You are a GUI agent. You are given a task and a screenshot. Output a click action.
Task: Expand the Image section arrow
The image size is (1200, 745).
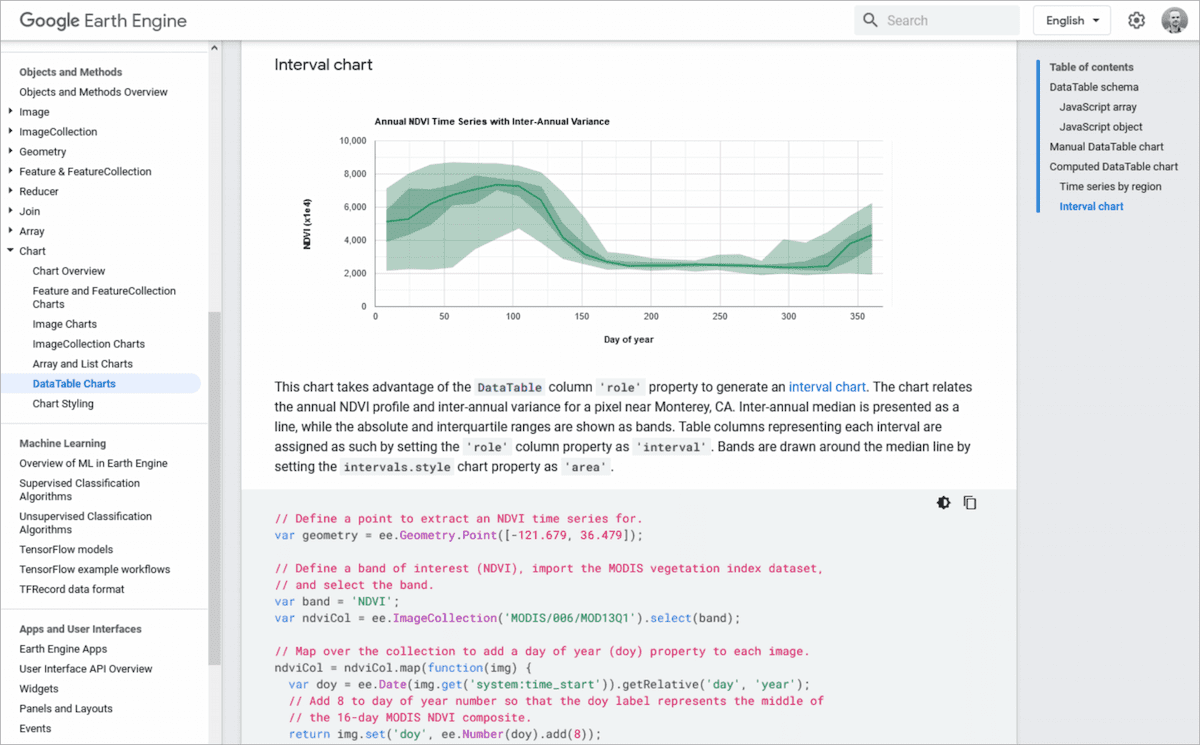pyautogui.click(x=10, y=112)
